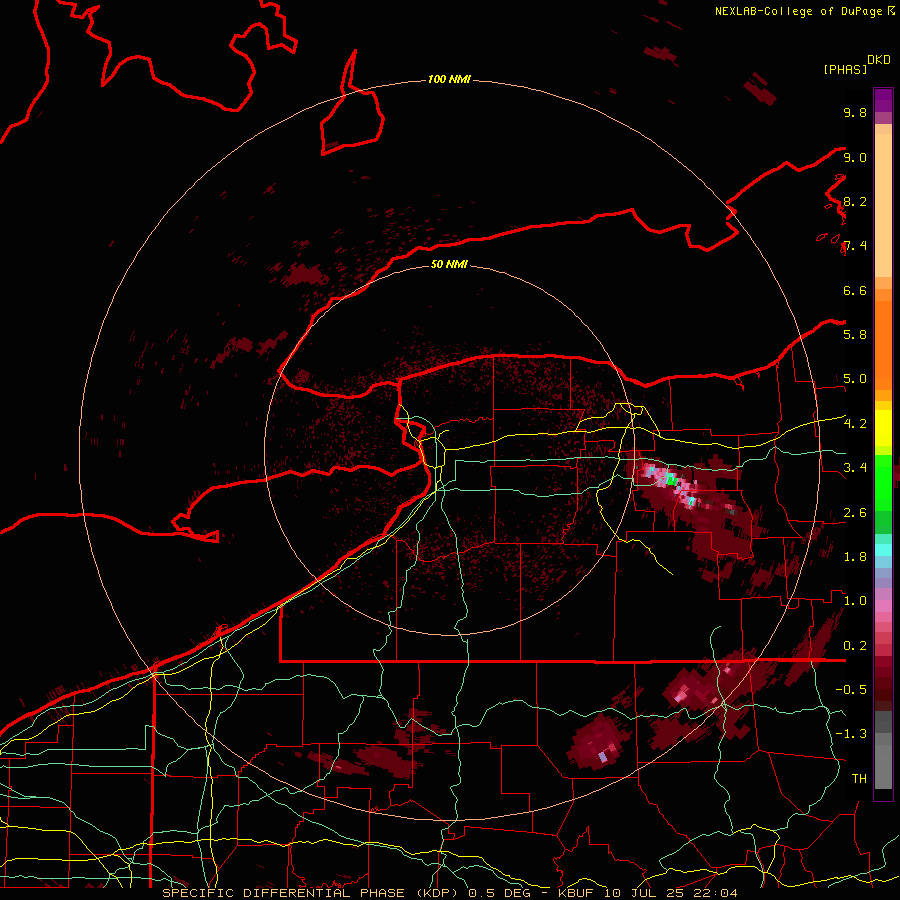
Task: Click the -1.3 scale value
Action: [851, 734]
